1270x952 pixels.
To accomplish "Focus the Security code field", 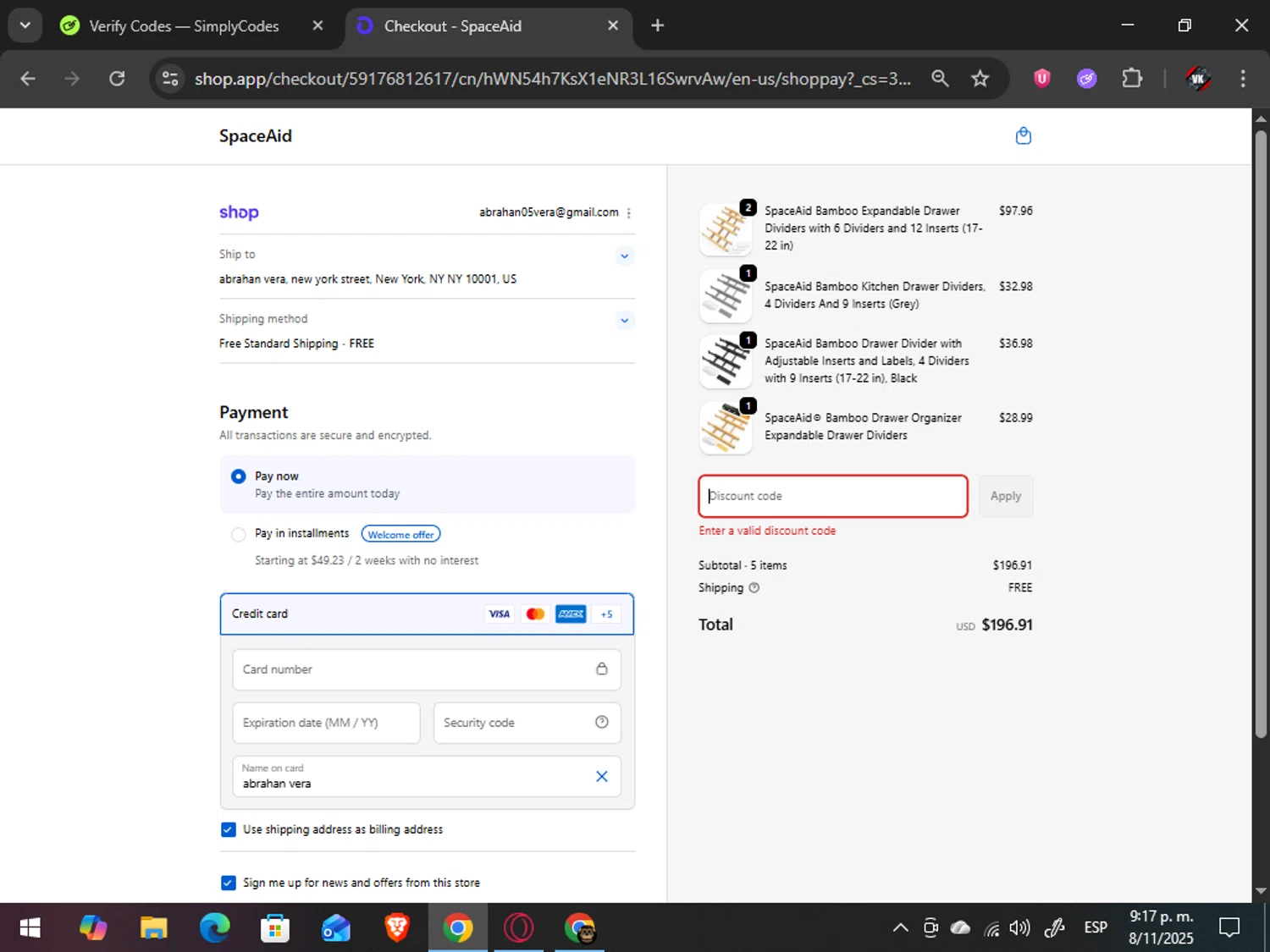I will (x=527, y=723).
